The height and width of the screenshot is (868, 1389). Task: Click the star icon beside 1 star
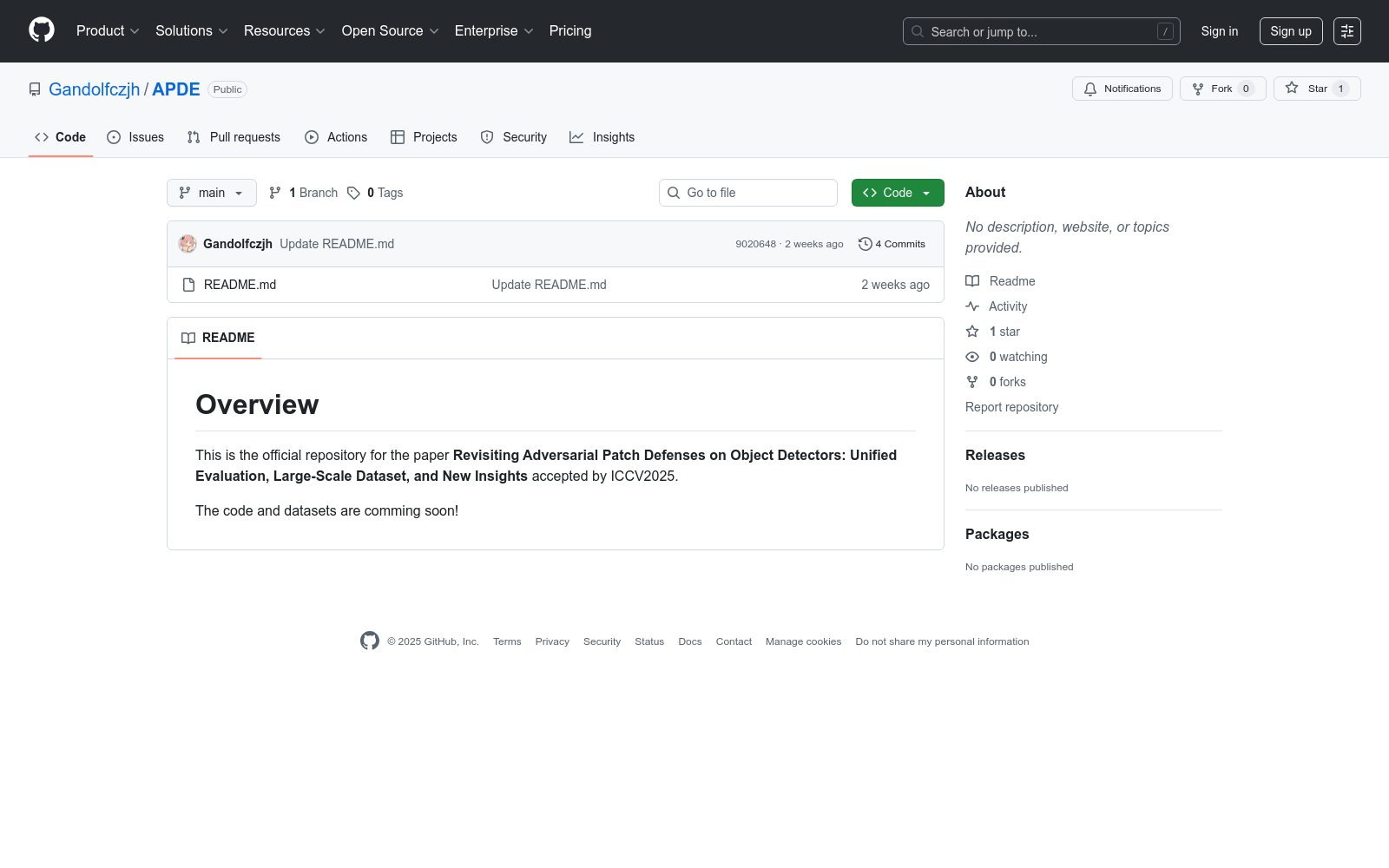(x=972, y=332)
